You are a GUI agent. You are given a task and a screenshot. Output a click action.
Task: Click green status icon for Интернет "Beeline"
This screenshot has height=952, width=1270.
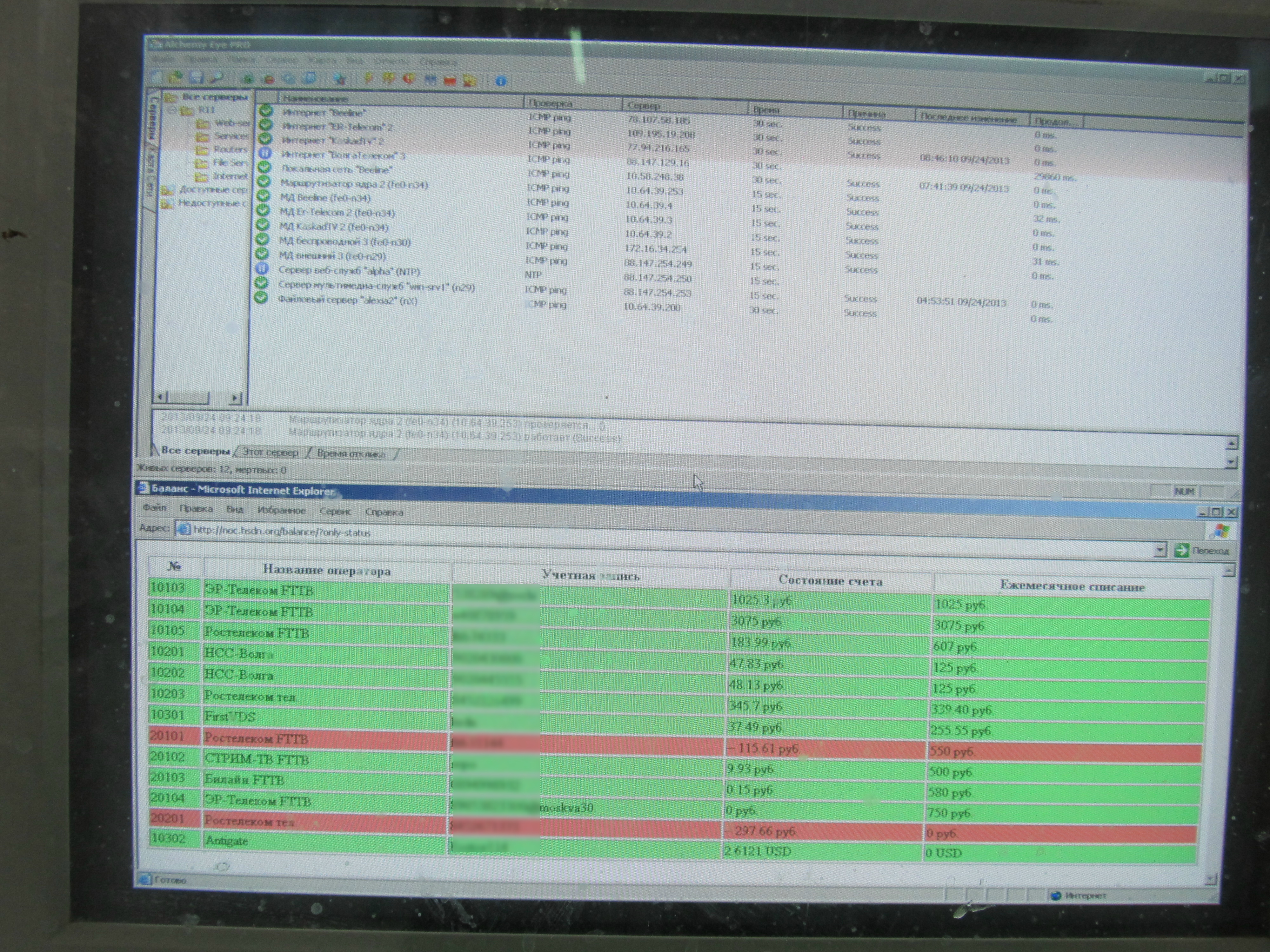pyautogui.click(x=265, y=111)
